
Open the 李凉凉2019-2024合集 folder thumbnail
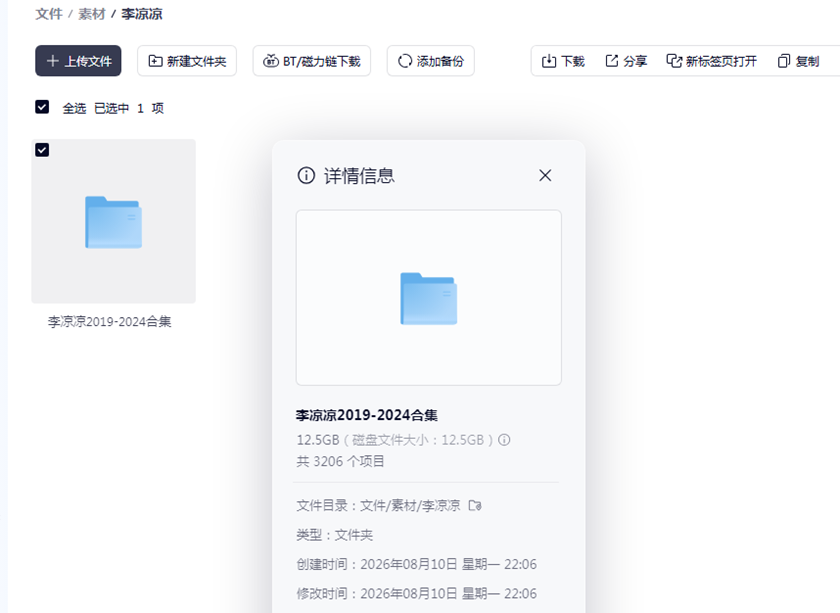pos(114,221)
